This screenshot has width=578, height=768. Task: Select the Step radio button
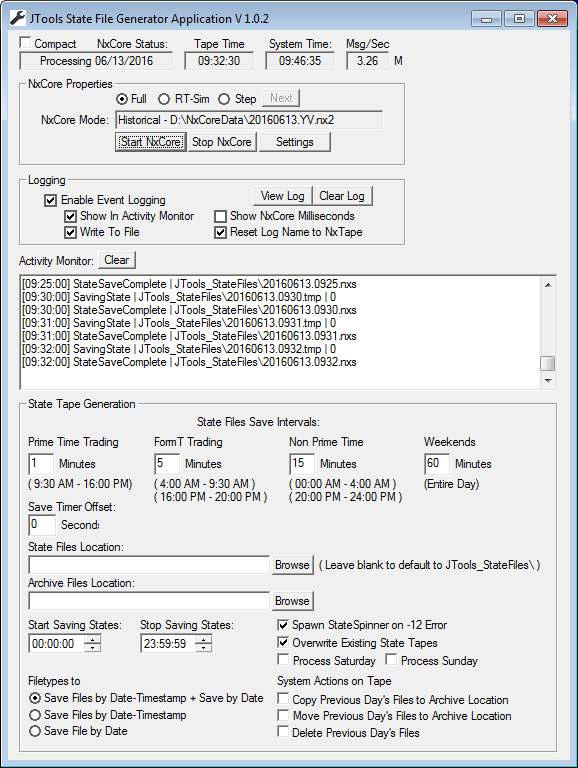[224, 99]
